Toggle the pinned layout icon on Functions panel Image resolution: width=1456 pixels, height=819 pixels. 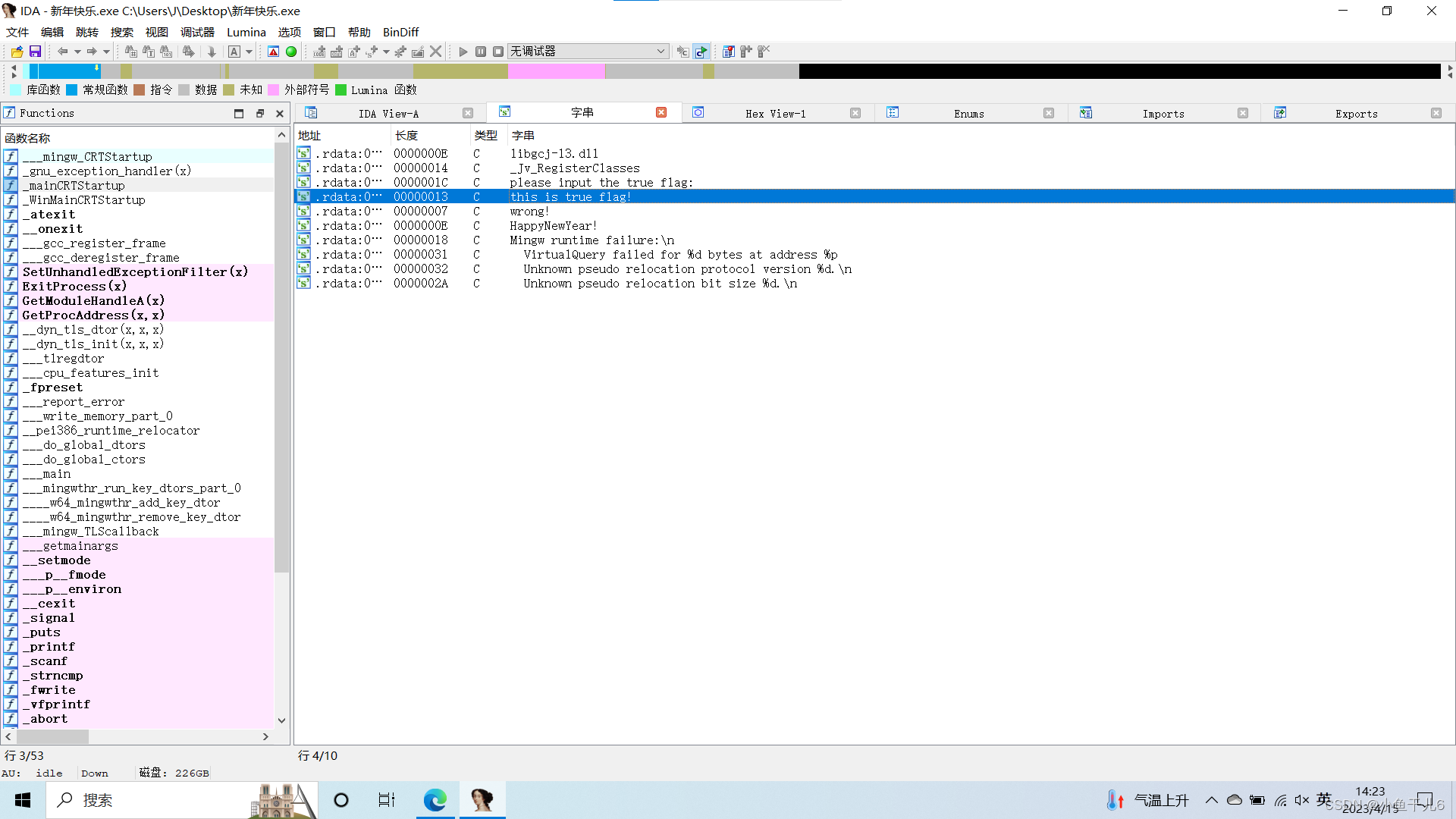point(239,113)
